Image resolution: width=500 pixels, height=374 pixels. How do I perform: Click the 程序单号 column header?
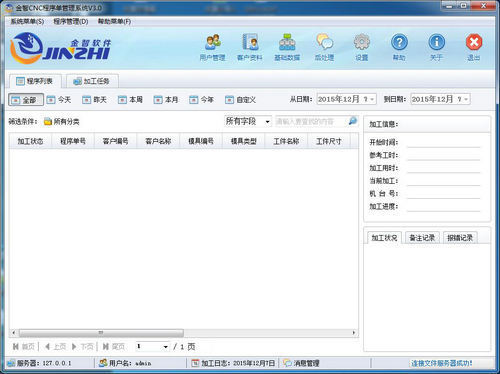pos(73,141)
